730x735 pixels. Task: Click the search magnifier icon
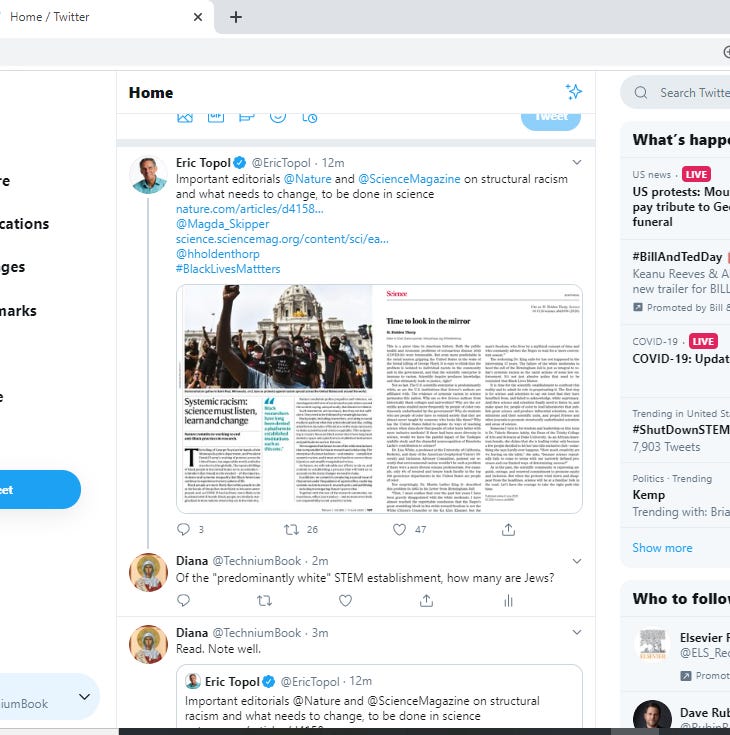641,92
